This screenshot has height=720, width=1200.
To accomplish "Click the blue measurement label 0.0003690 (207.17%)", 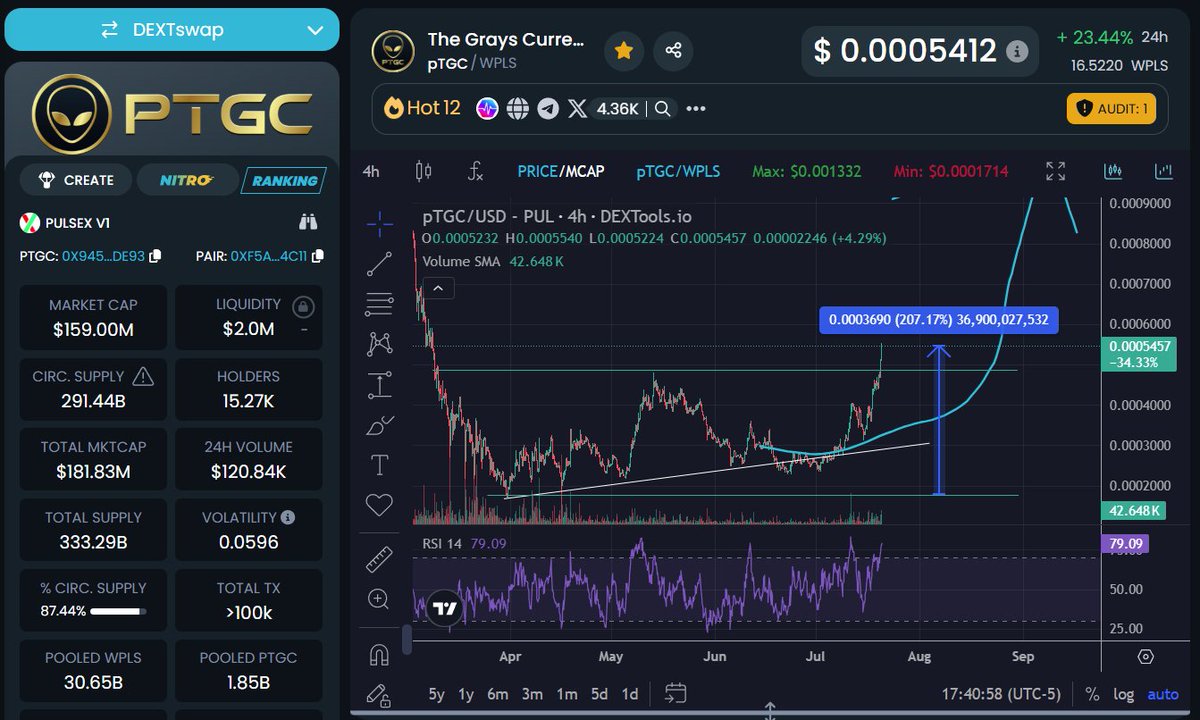I will [x=937, y=321].
